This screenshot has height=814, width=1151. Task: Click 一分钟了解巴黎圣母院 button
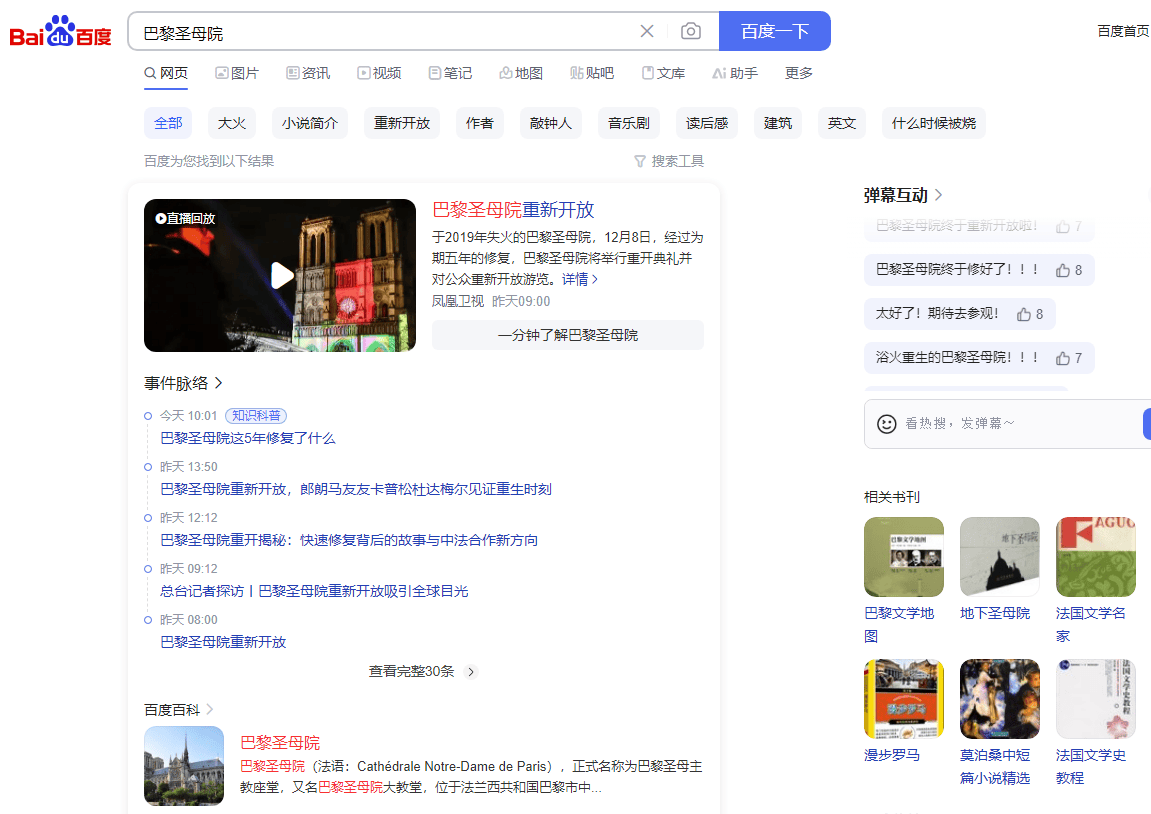pyautogui.click(x=567, y=335)
